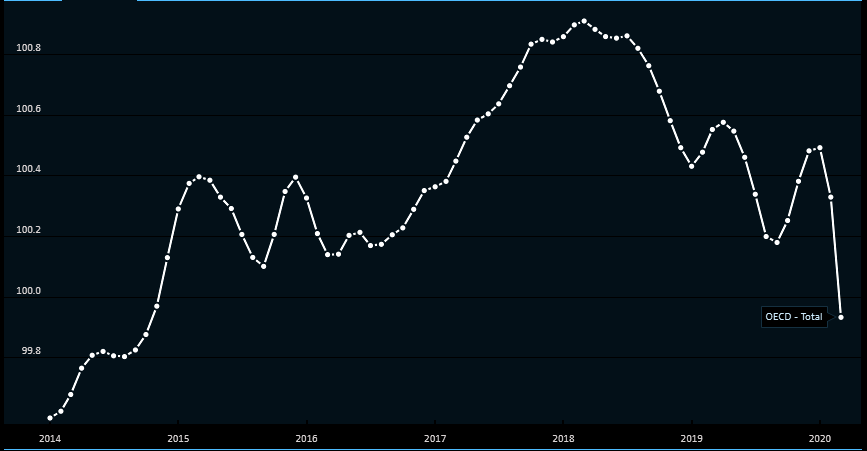Click the 100.0 y-axis value

pos(28,291)
